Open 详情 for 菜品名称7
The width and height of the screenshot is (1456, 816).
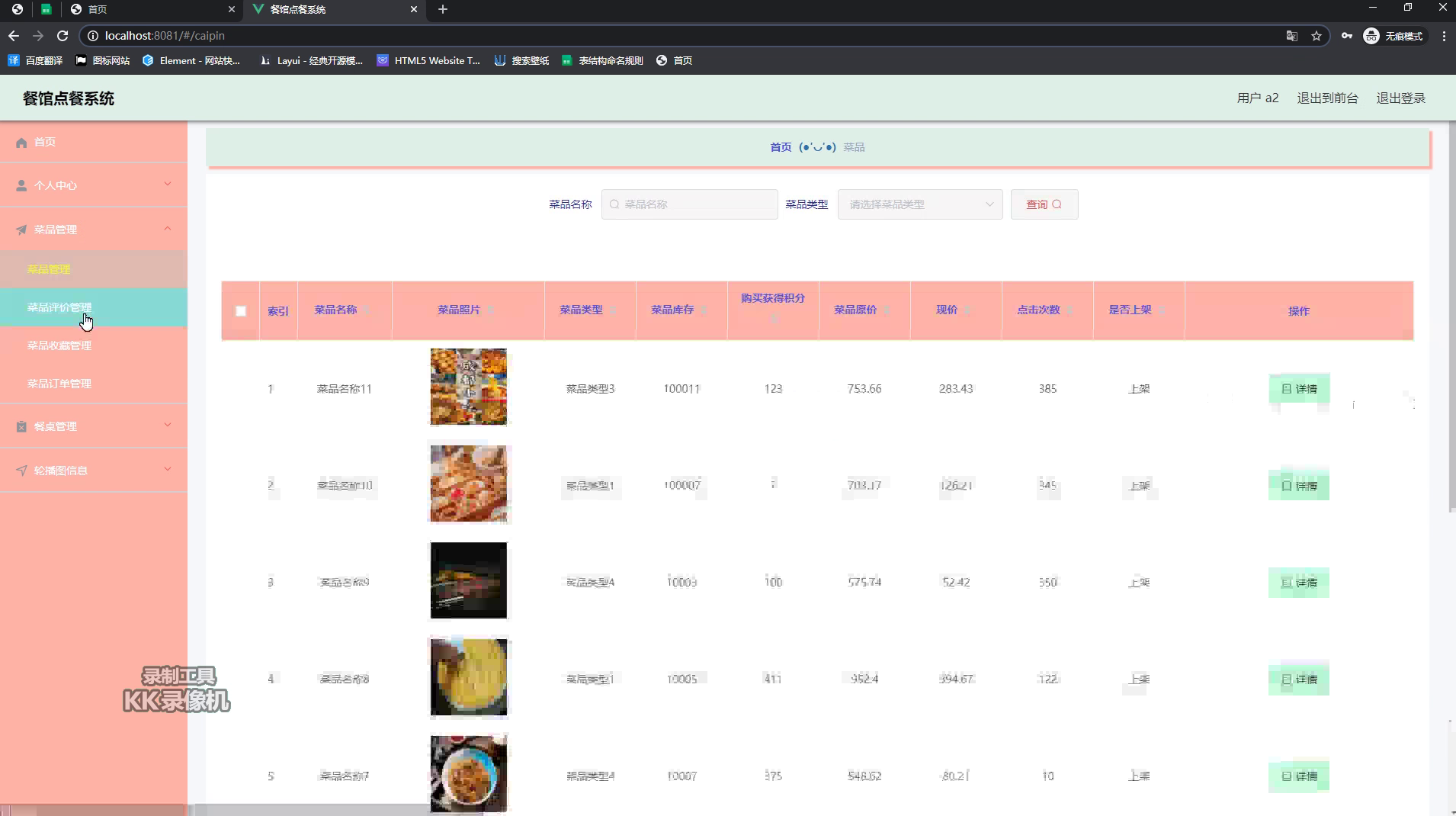click(x=1299, y=776)
